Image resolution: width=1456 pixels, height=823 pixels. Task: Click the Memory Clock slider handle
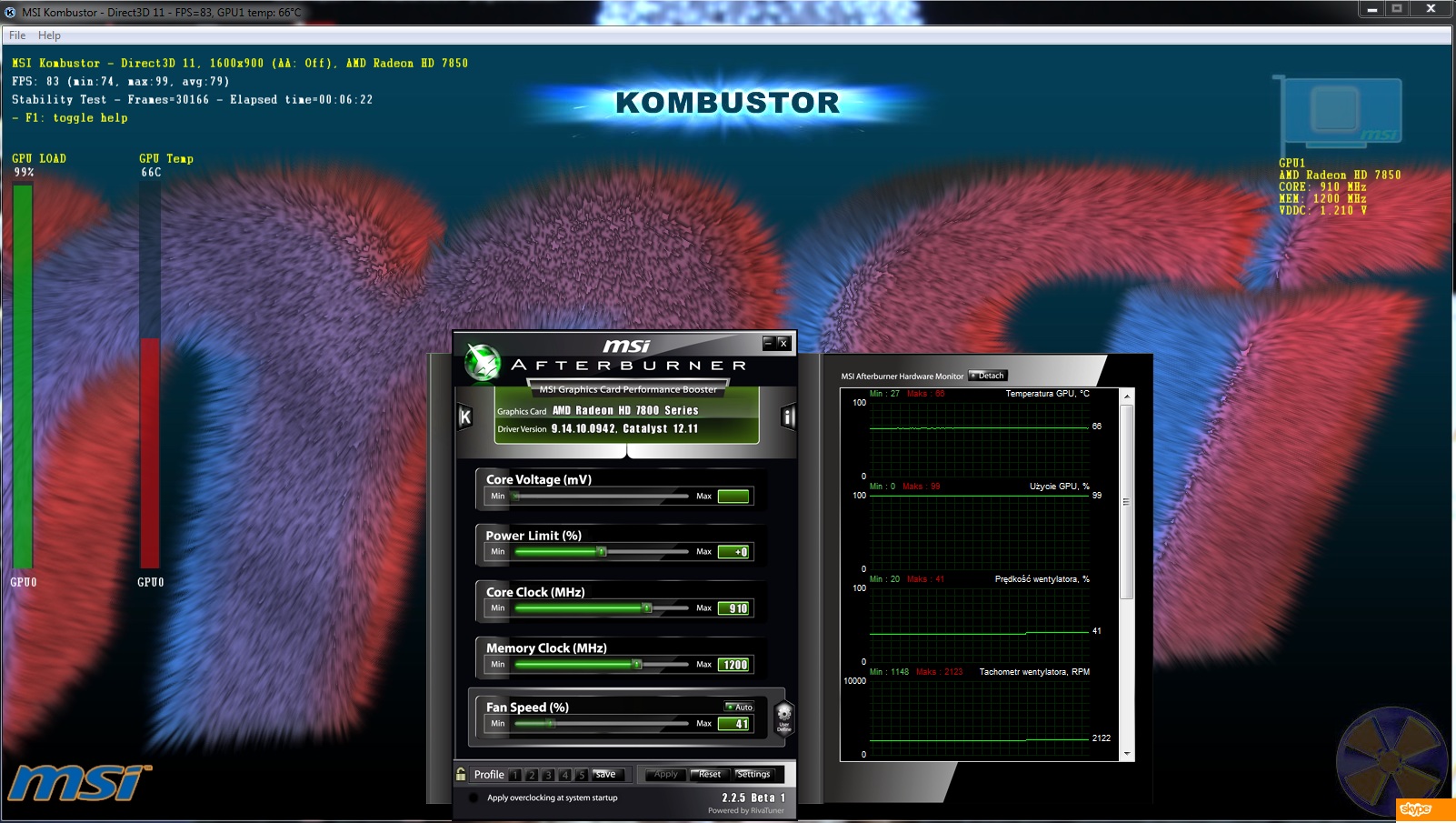tap(637, 665)
